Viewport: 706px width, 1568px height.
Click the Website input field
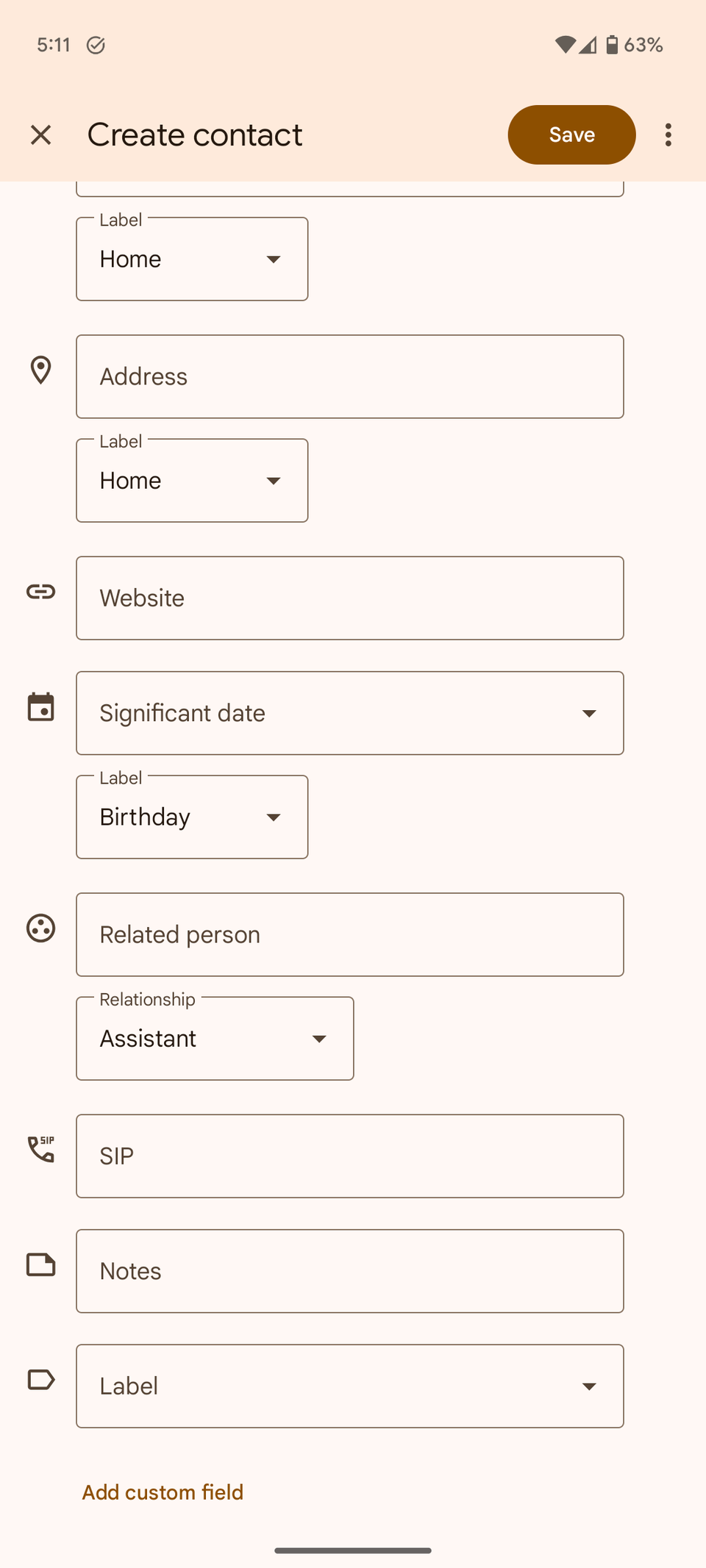click(349, 598)
